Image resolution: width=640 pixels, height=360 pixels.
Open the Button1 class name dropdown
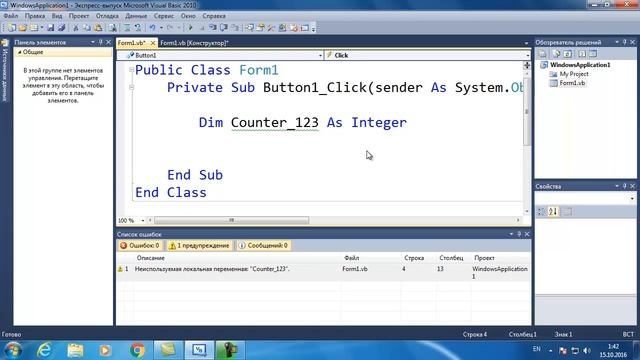320,56
